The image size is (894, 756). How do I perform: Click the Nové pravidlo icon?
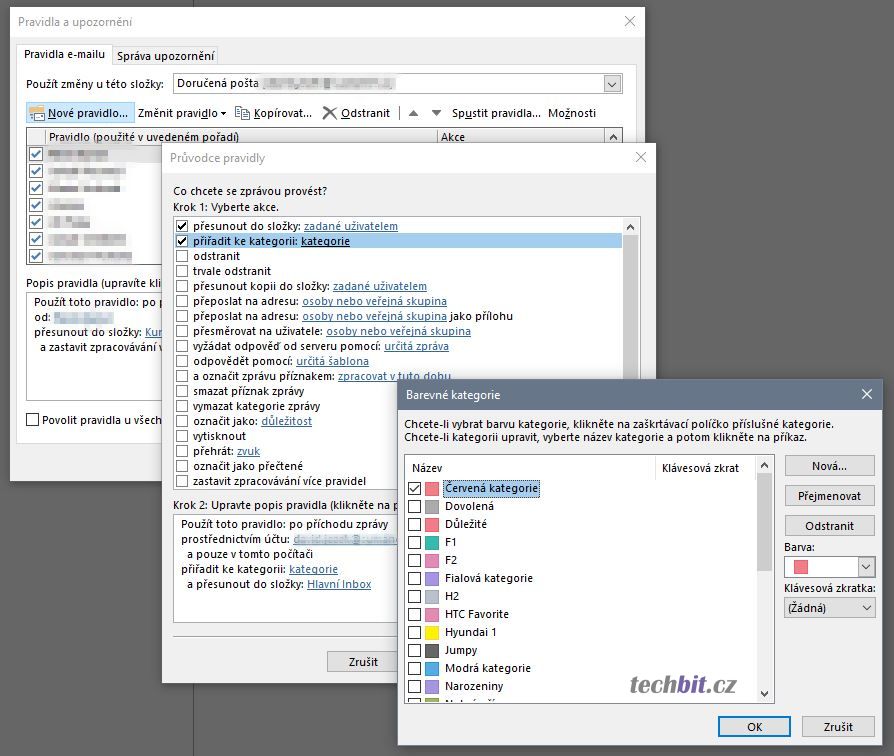pos(37,113)
